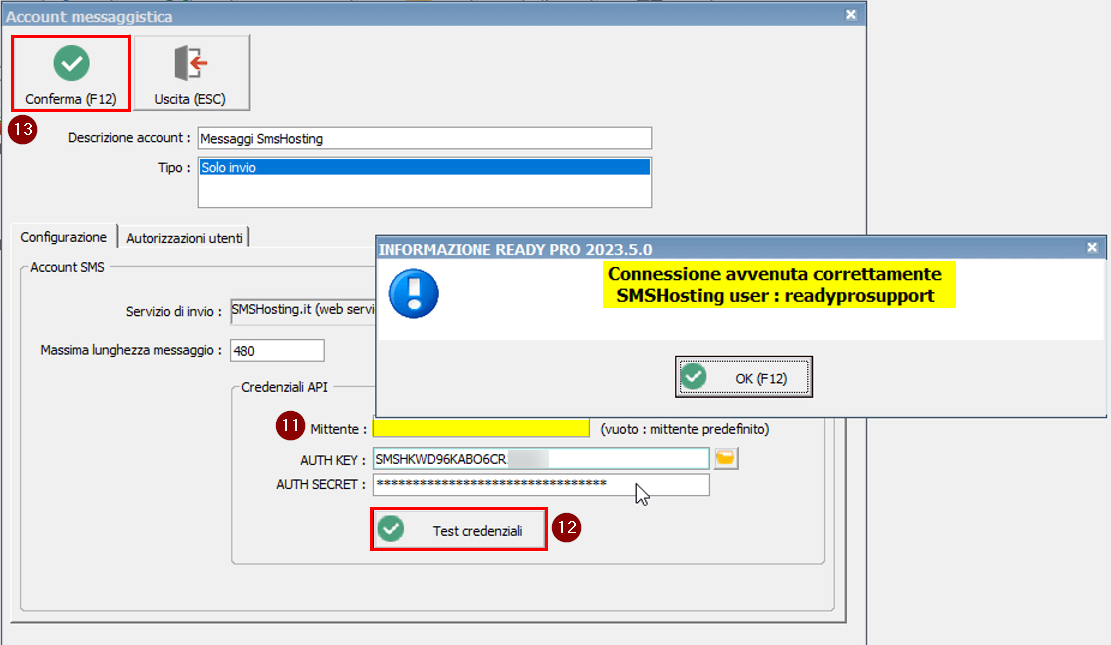Close the INFORMAZIONE READY PRO dialog

(x=1092, y=246)
